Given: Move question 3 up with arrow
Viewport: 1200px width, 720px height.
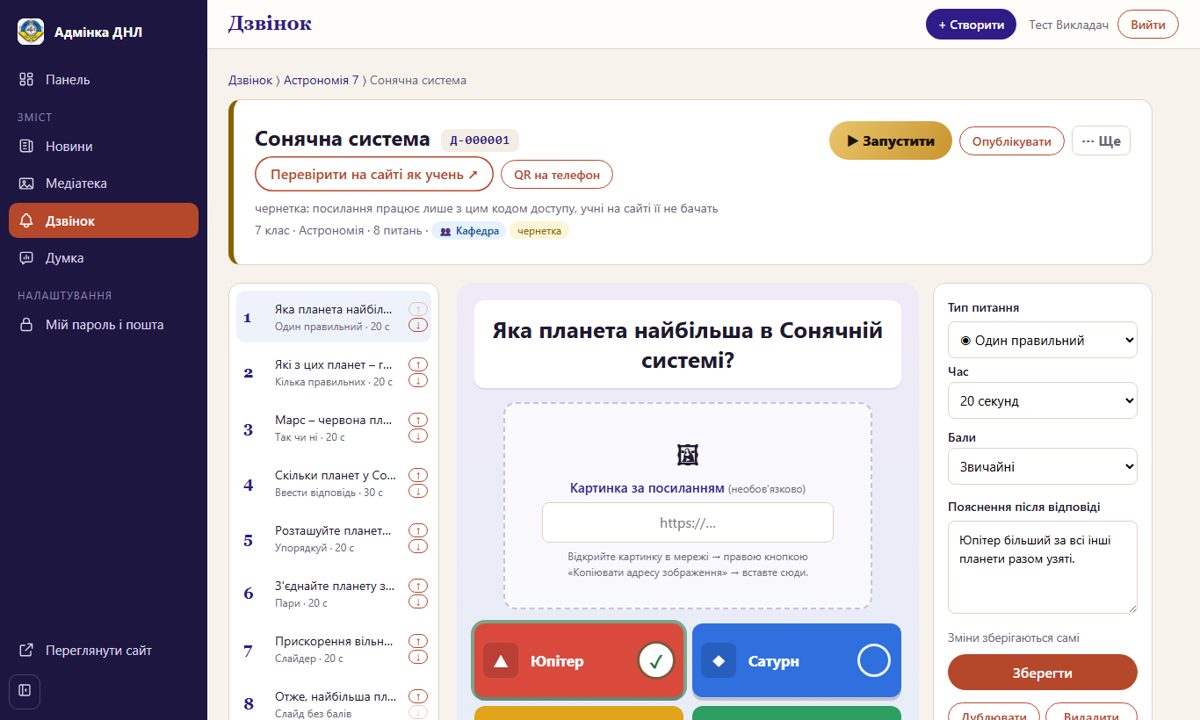Looking at the screenshot, I should 418,420.
